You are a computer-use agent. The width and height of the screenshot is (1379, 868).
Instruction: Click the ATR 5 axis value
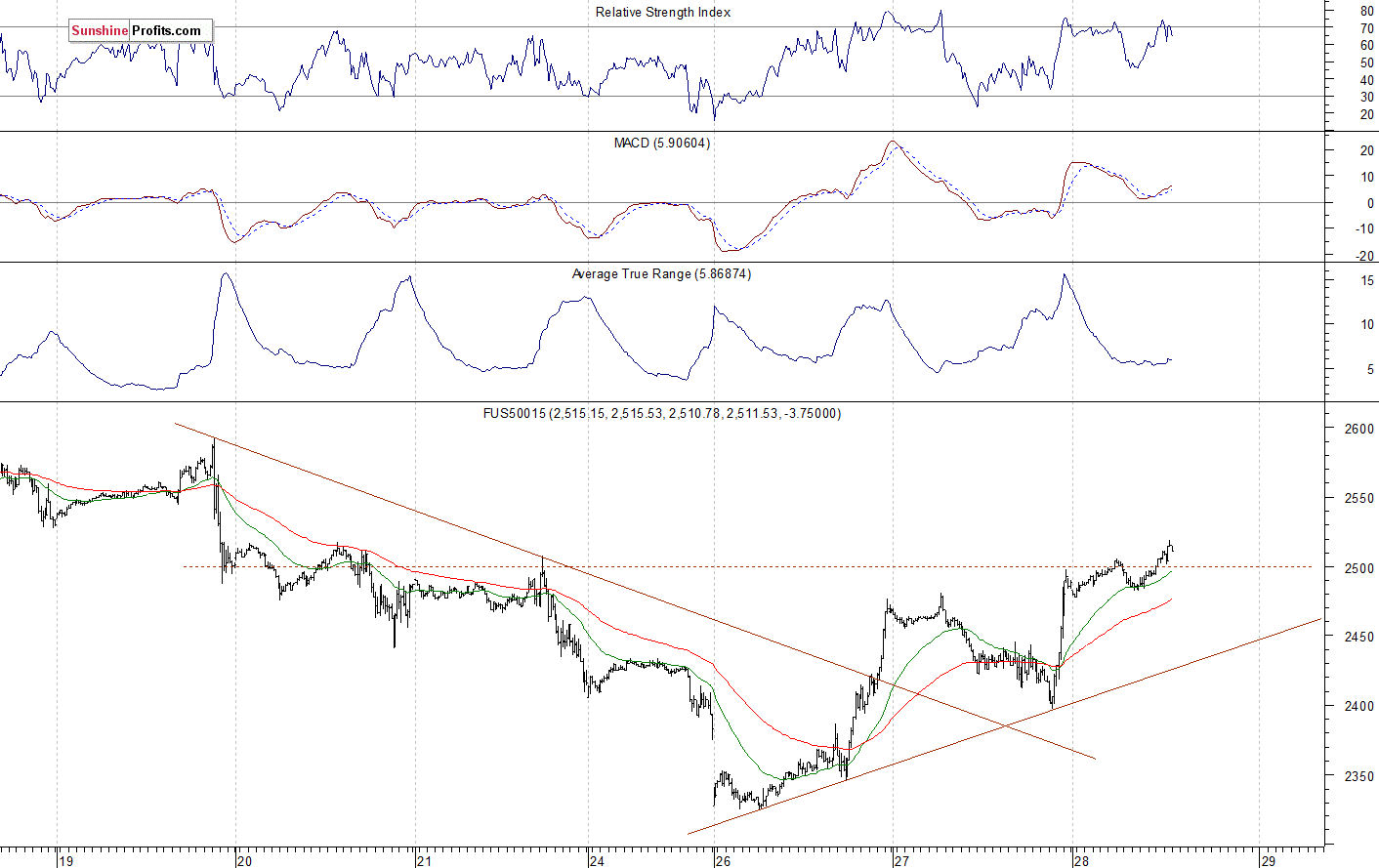point(1370,370)
